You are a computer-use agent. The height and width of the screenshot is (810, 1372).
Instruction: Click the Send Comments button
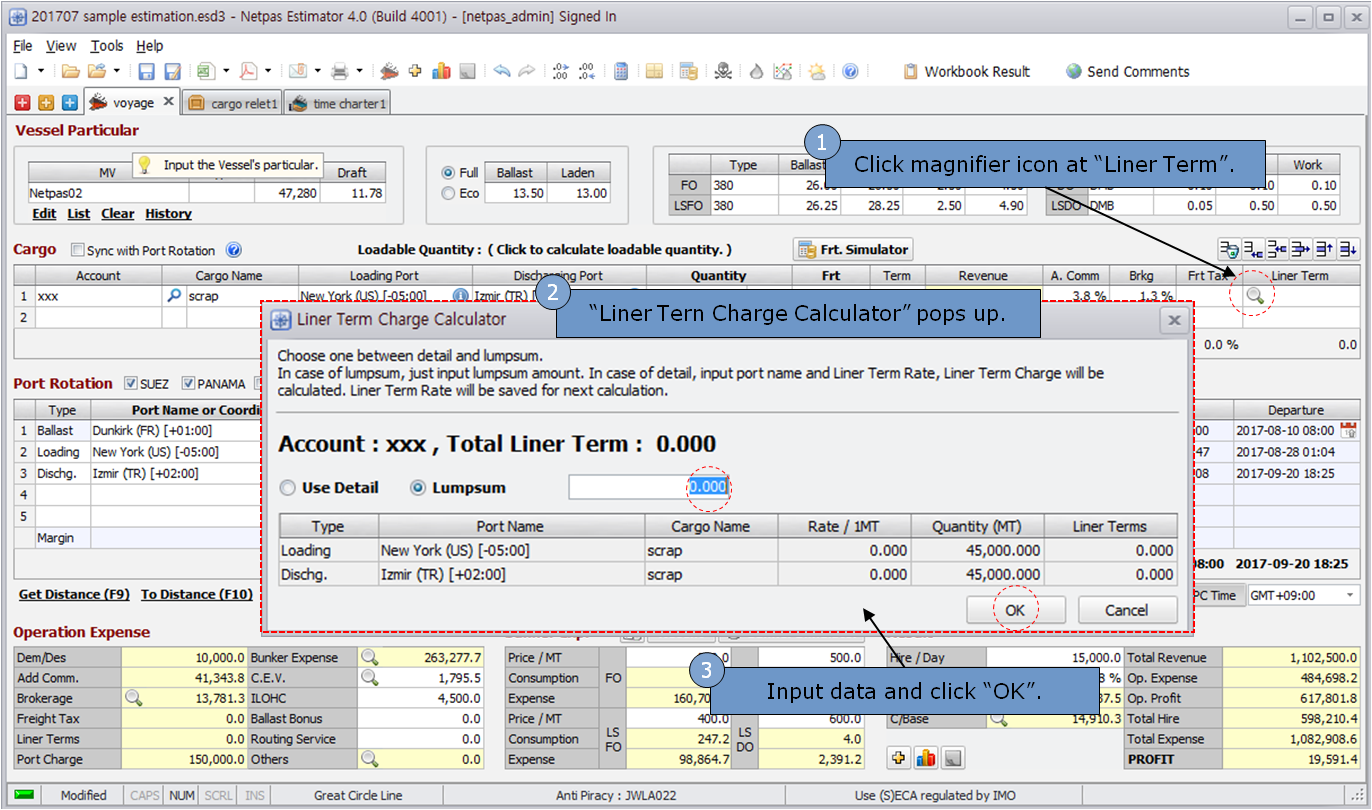point(1127,72)
